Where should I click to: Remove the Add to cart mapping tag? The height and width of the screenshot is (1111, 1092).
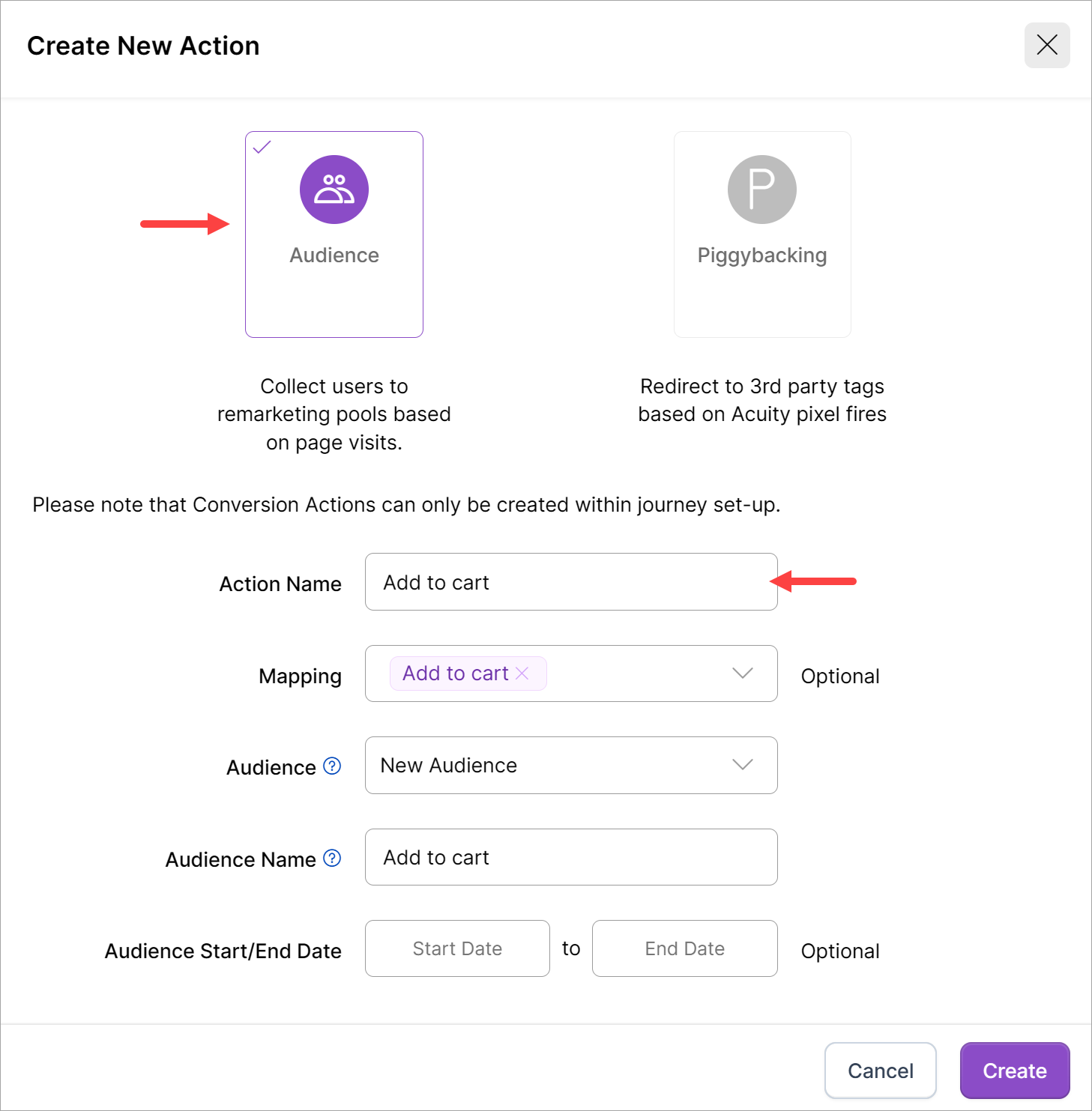[x=522, y=673]
